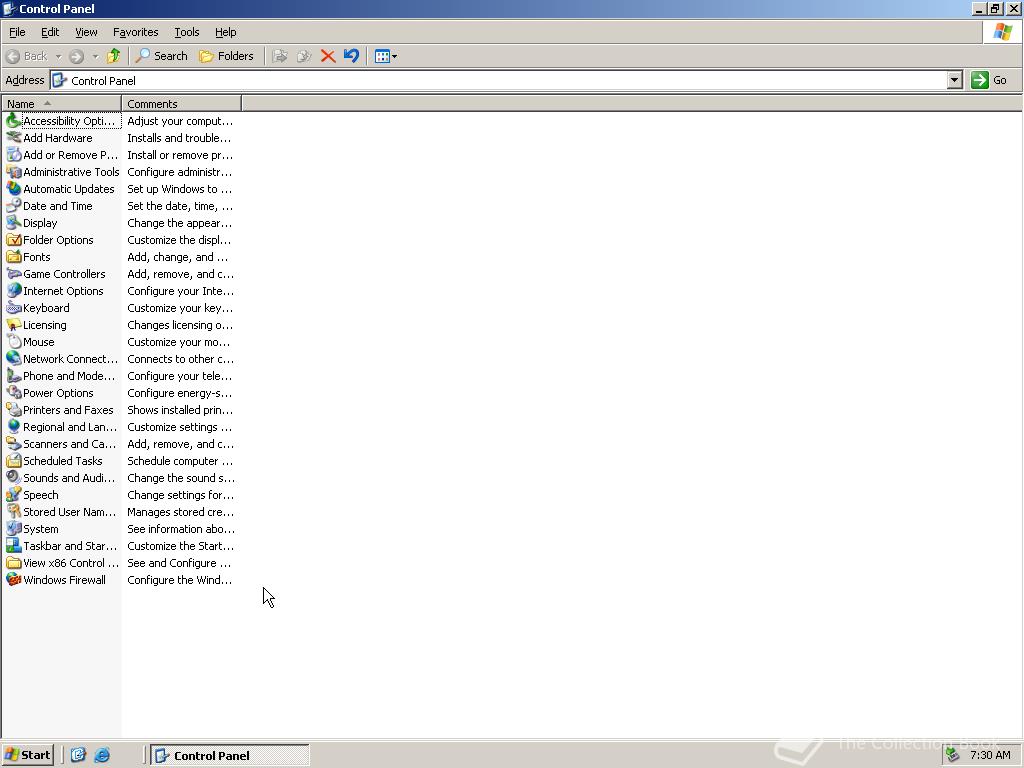This screenshot has width=1024, height=768.
Task: Open the Favorites menu
Action: 135,32
